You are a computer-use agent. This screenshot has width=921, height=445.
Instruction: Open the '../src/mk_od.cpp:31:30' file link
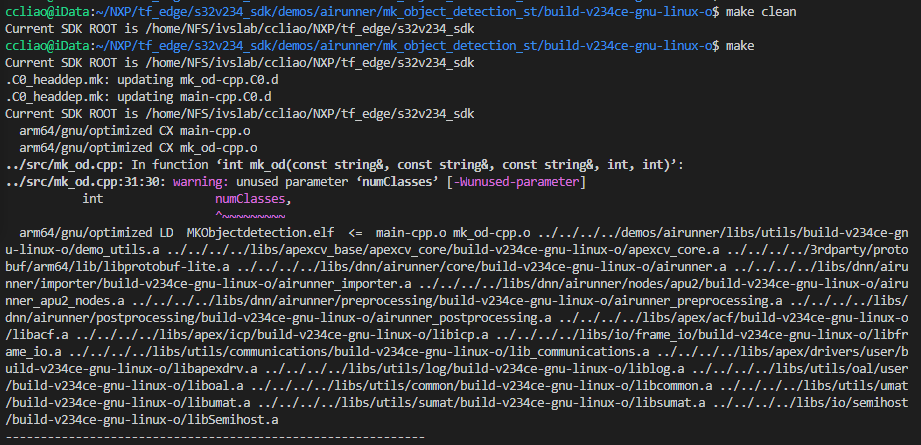click(x=84, y=182)
